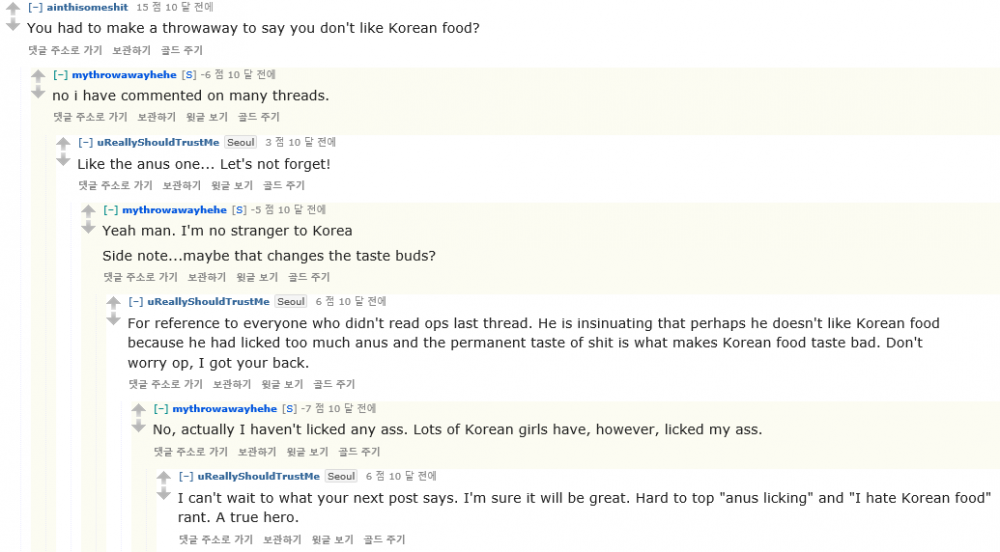The image size is (1000, 552).
Task: Give gold to the "A true hero" comment
Action: click(385, 540)
